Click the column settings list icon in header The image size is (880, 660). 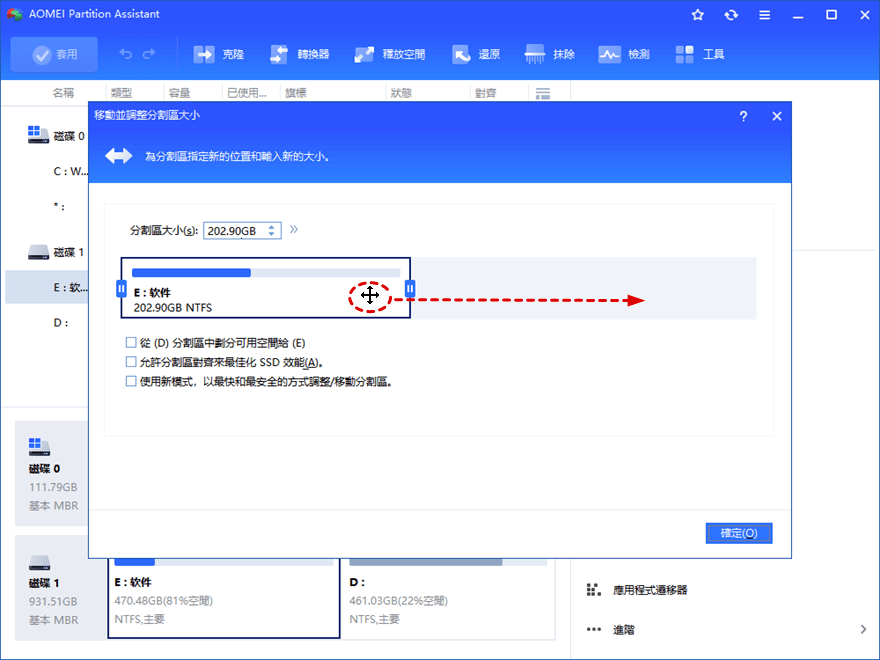[x=543, y=93]
